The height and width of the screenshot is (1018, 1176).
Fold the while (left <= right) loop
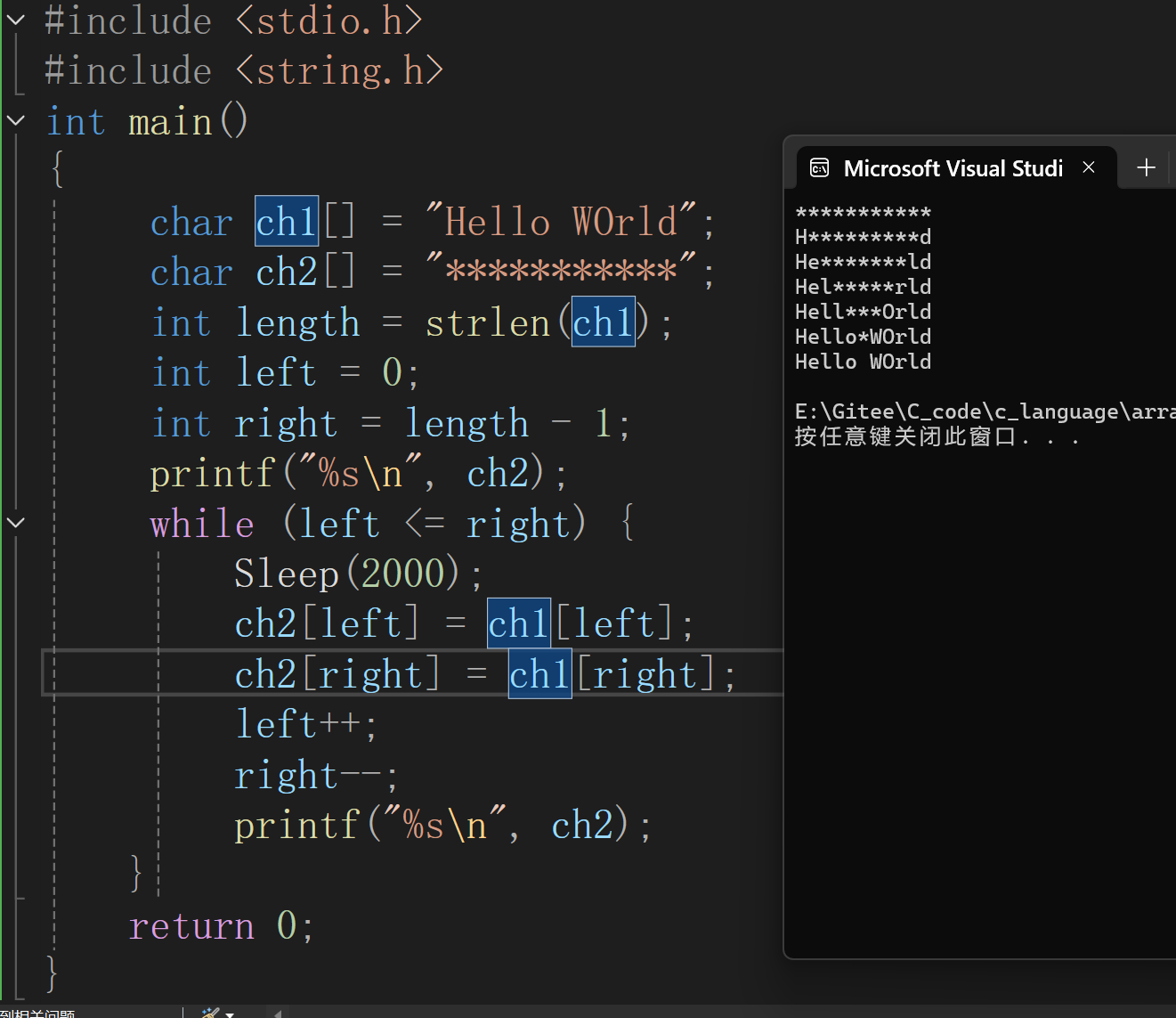pos(16,522)
